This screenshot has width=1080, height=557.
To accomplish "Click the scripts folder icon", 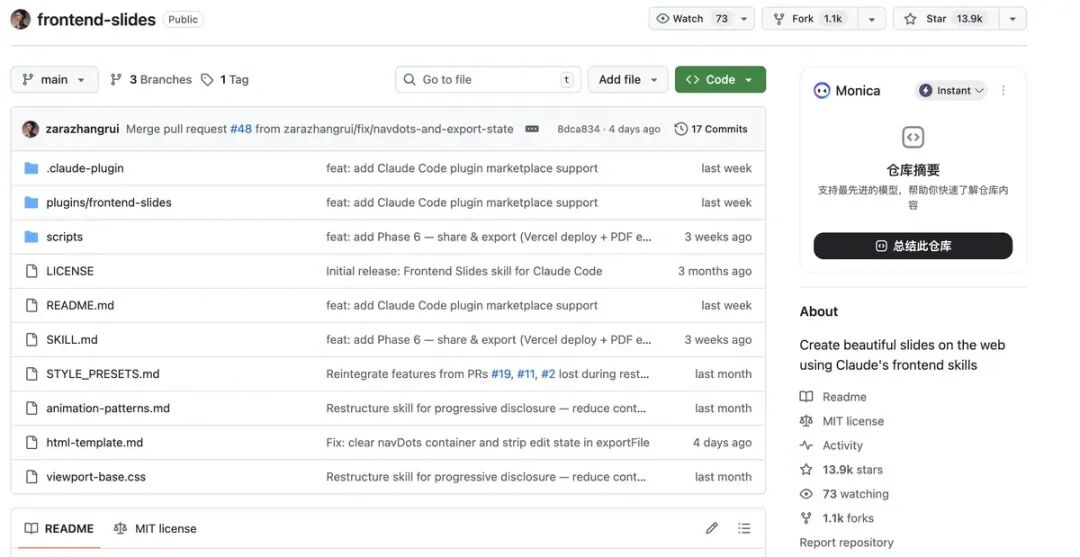I will point(31,237).
